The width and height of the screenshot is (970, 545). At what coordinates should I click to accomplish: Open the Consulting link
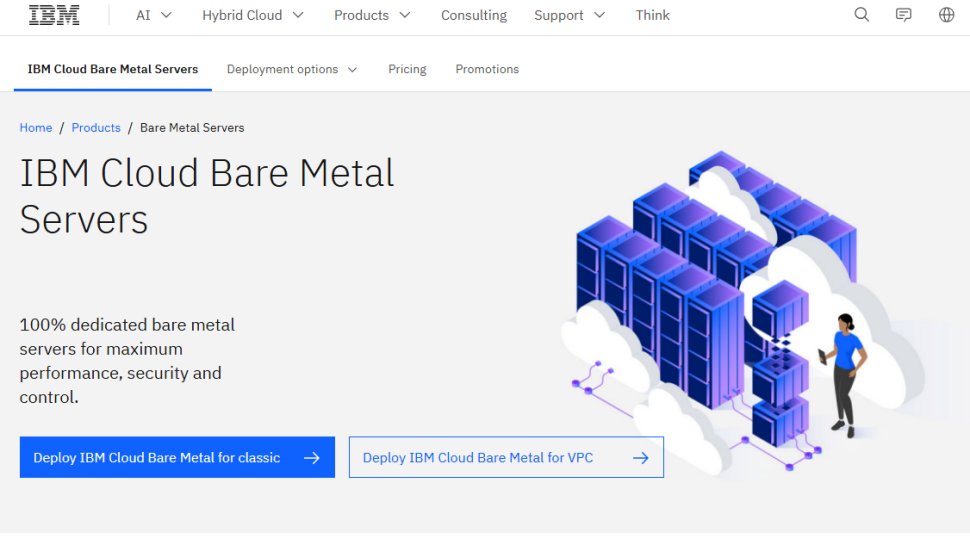coord(474,15)
